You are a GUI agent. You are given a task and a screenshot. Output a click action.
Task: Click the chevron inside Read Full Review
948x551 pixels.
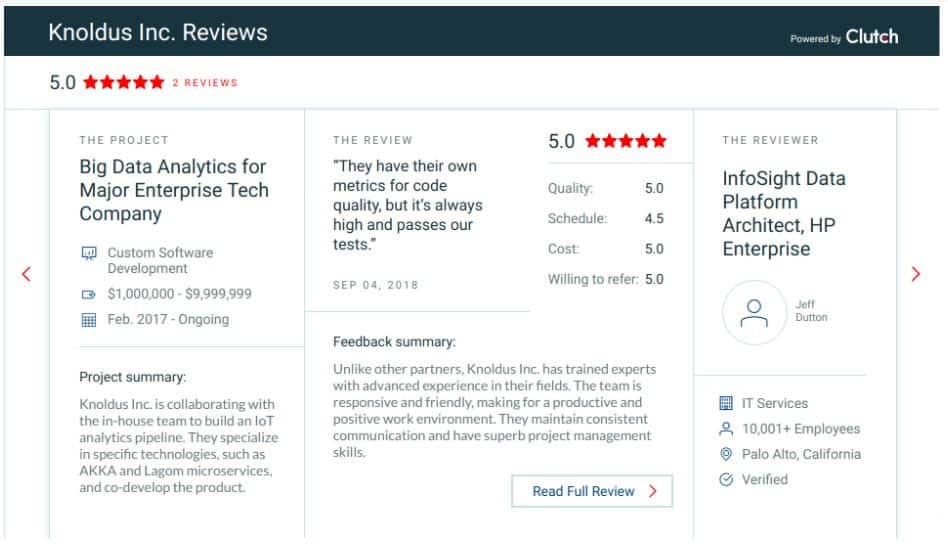coord(653,491)
